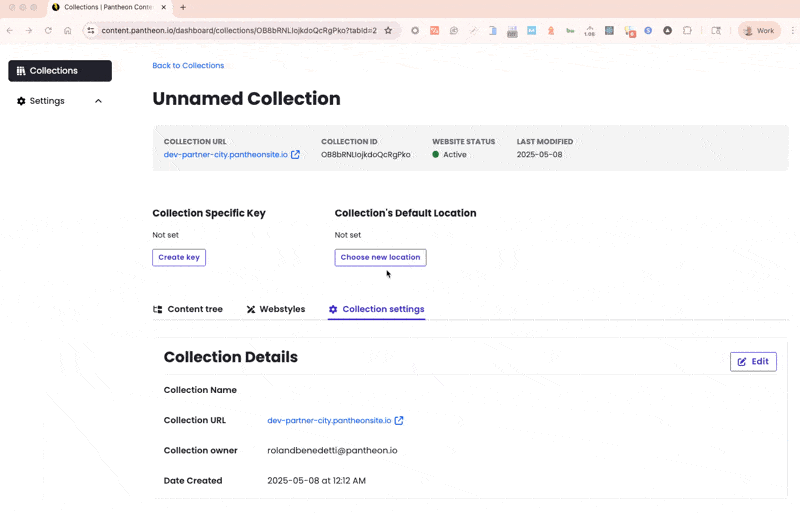Reload the page with browser refresh icon
800x513 pixels.
coord(48,31)
